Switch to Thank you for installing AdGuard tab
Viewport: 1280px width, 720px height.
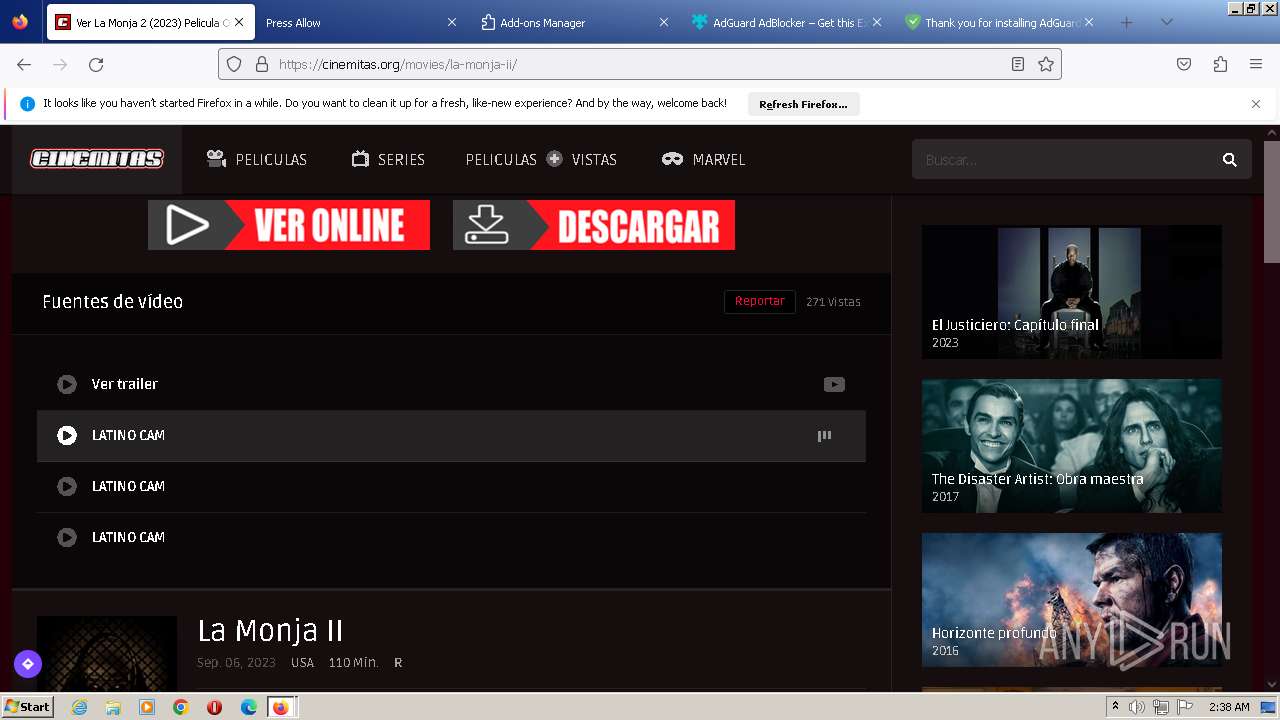click(x=999, y=22)
